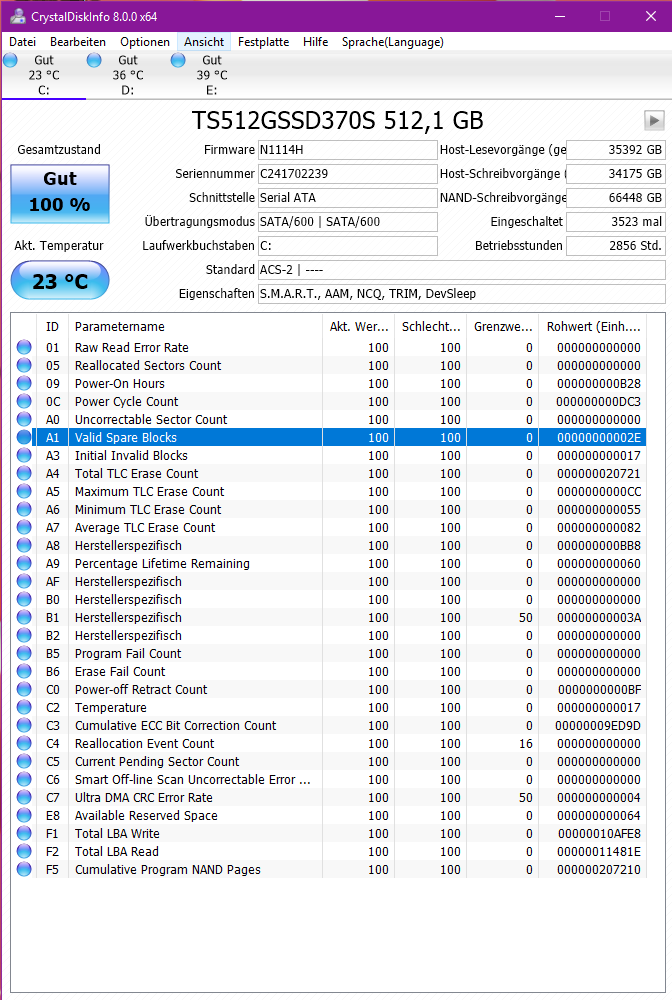
Task: Select the Current Pending Sector Count row
Action: click(328, 761)
